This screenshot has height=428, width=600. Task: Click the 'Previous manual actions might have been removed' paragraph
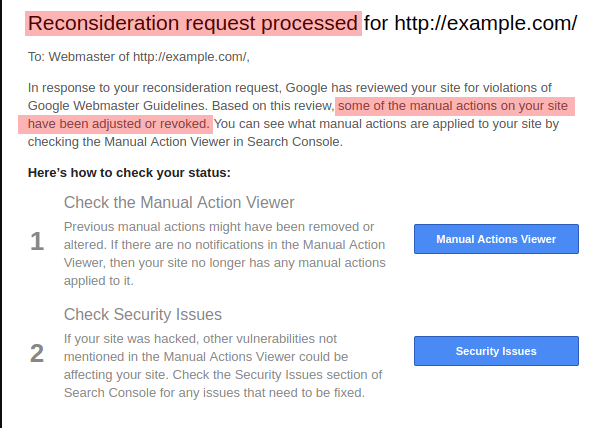225,254
